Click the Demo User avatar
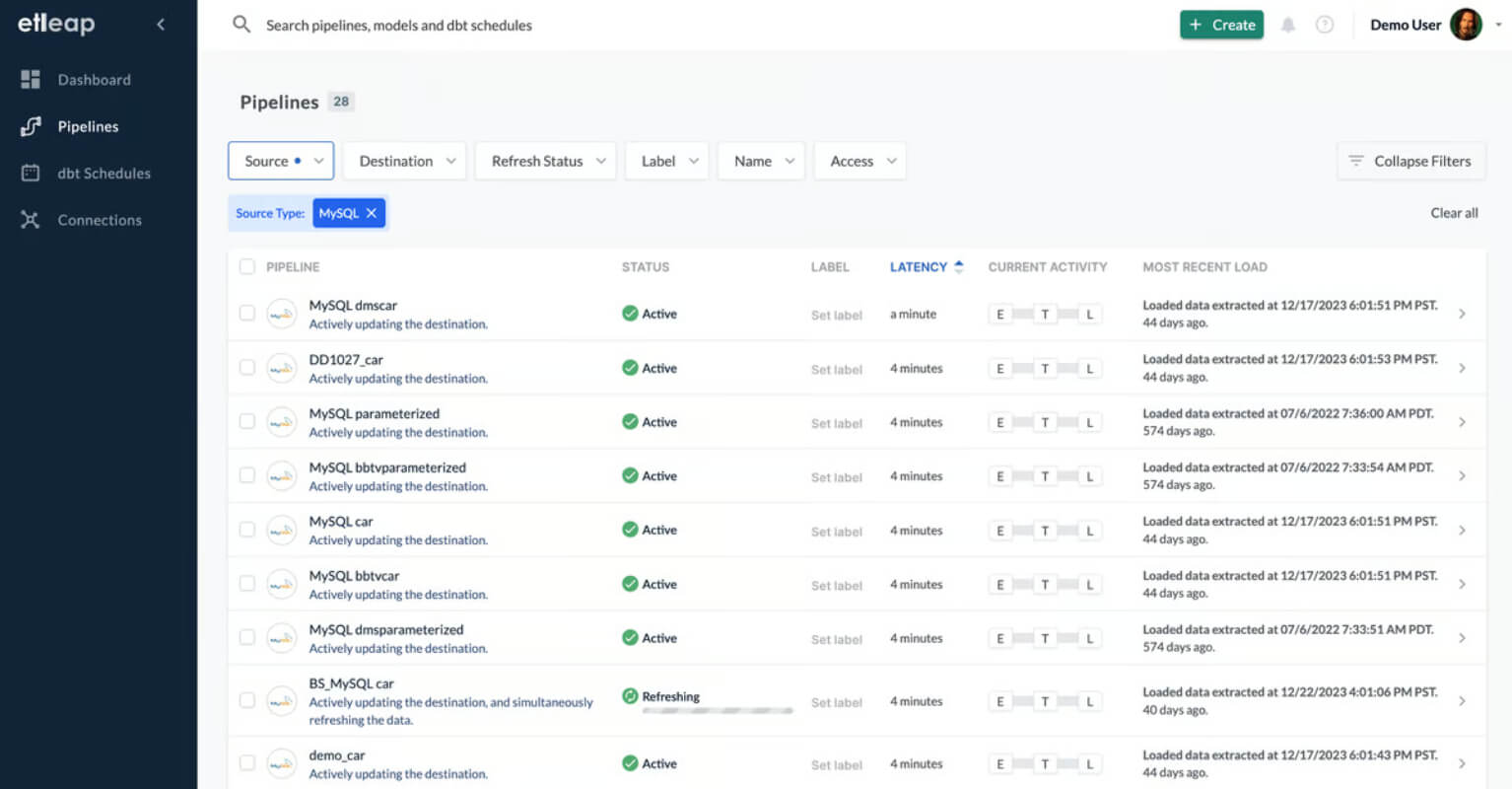The width and height of the screenshot is (1512, 789). 1466,25
